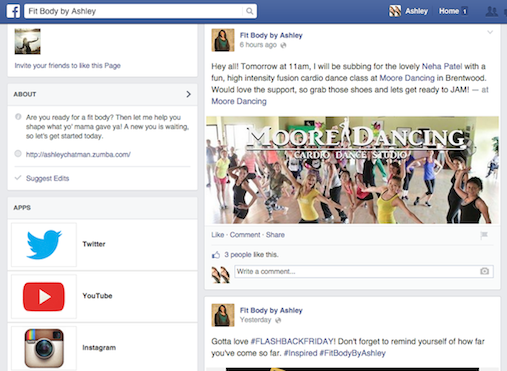Image resolution: width=507 pixels, height=371 pixels.
Task: Open Ashley's profile in the top bar
Action: [x=409, y=11]
